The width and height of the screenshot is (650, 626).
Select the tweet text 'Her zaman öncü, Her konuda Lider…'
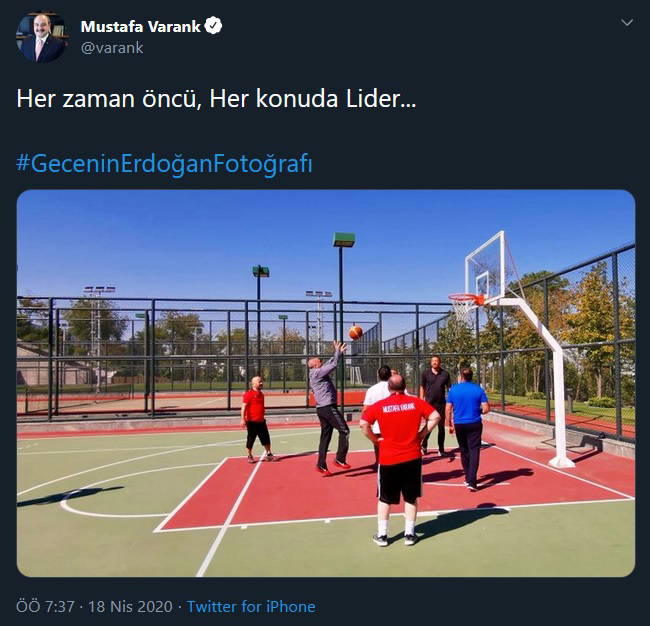pyautogui.click(x=216, y=99)
